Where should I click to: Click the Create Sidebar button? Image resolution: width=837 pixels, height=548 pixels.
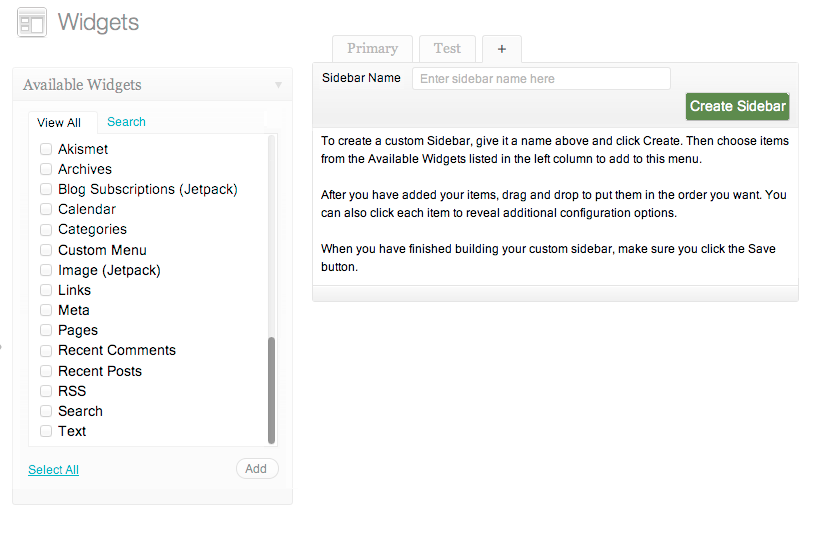pos(737,106)
